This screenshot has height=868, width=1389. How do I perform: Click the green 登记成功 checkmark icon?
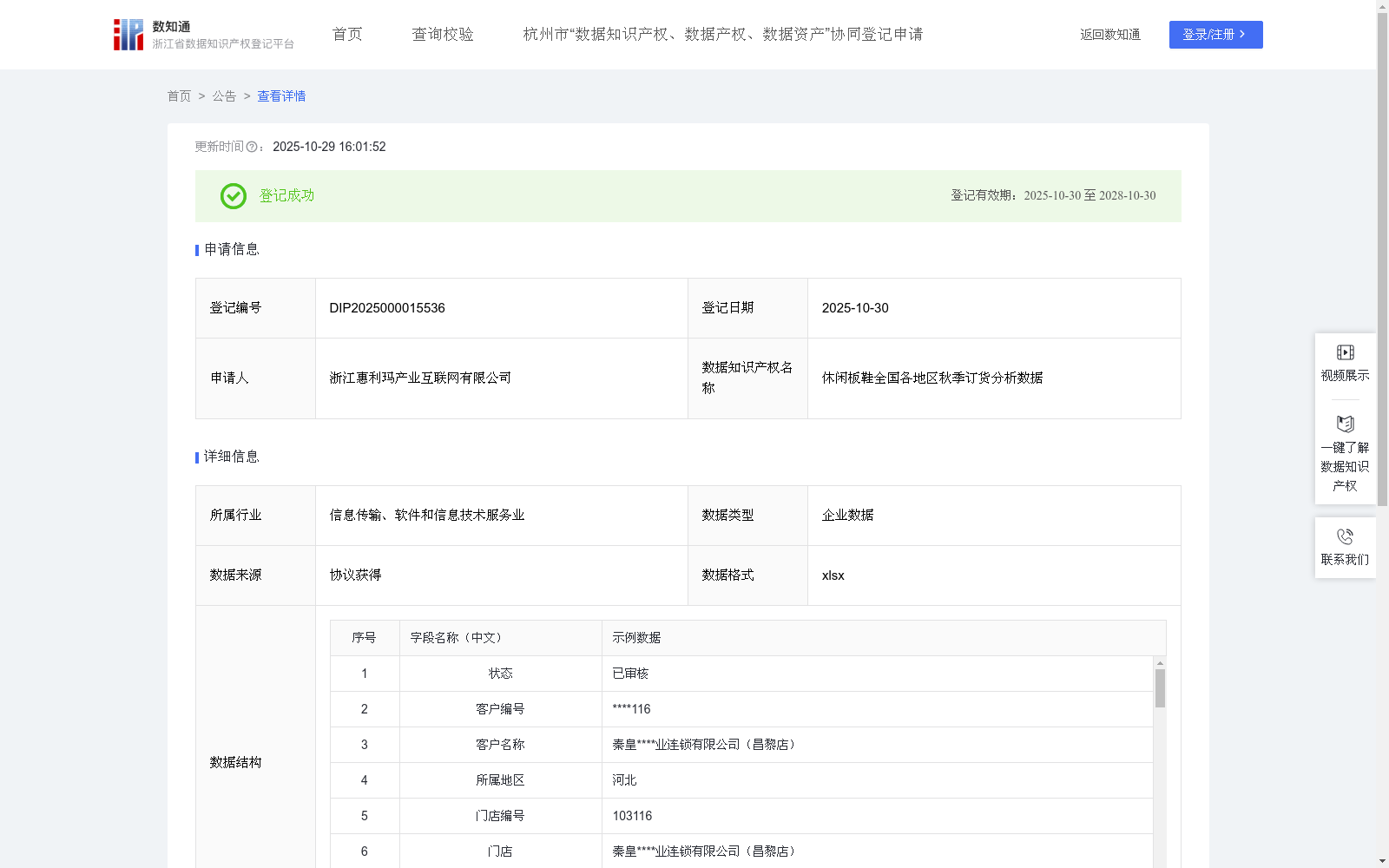tap(233, 196)
